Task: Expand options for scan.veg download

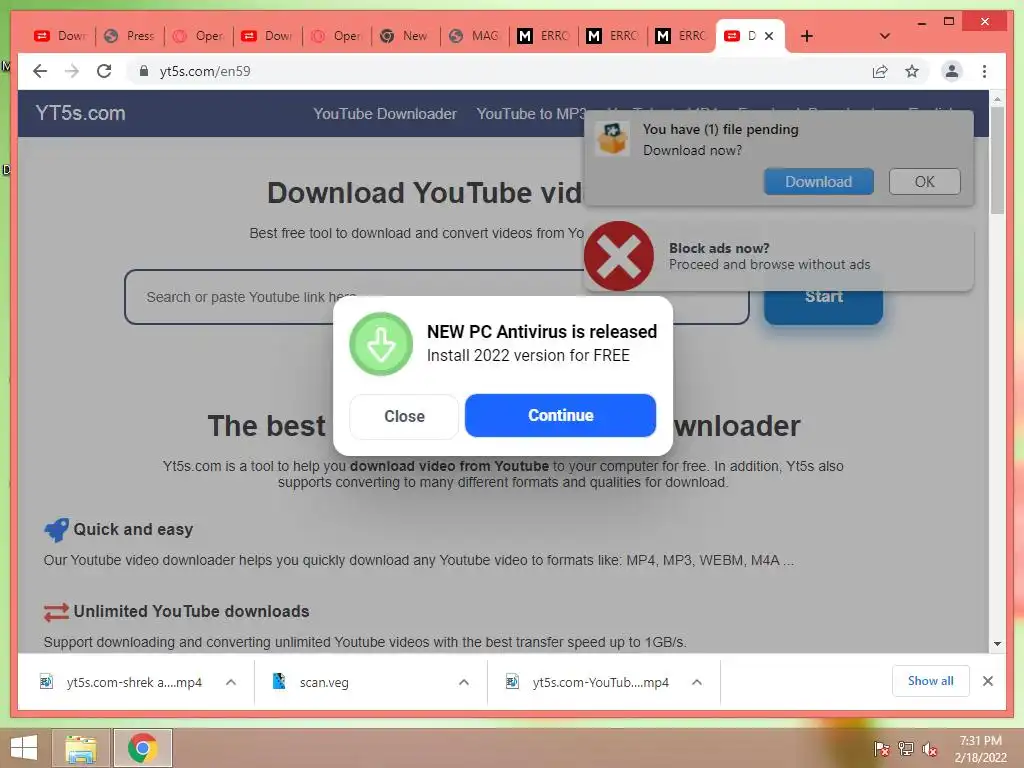Action: coord(464,682)
